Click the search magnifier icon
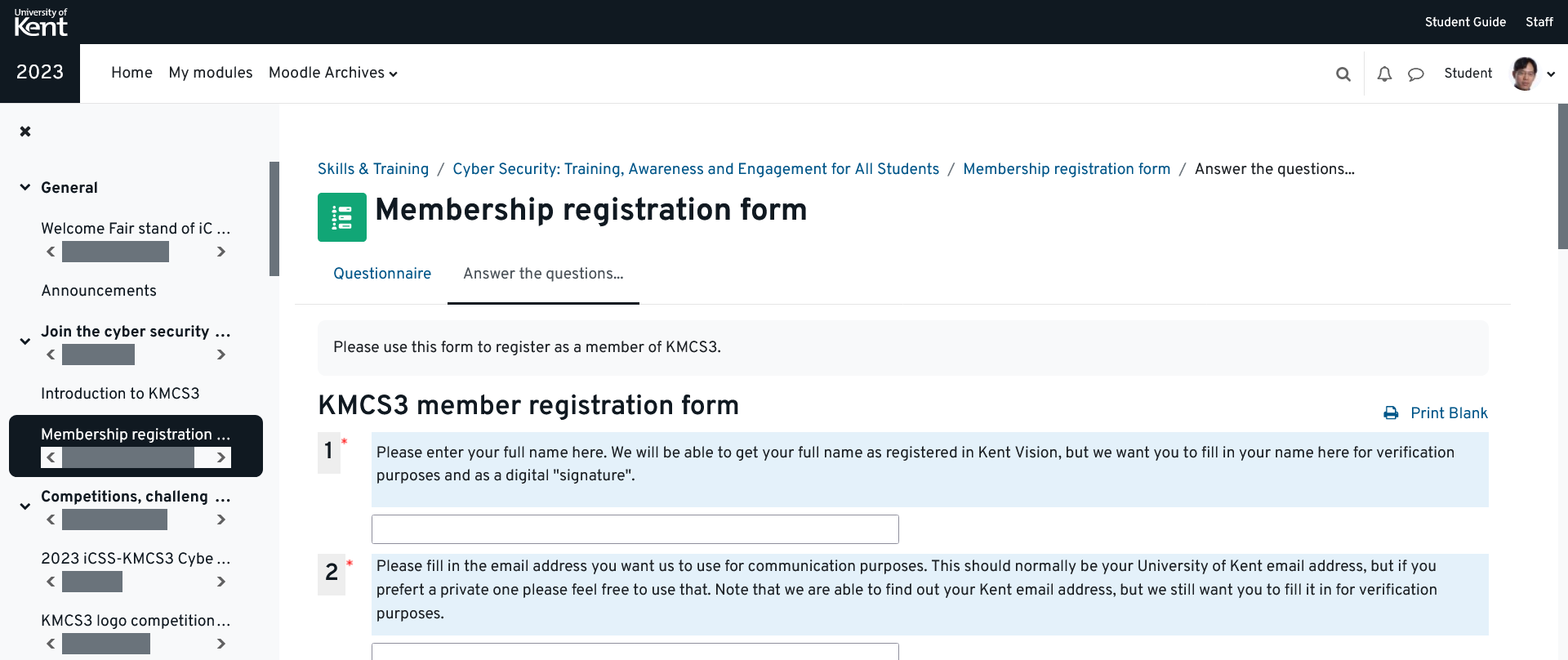Screen dimensions: 1568x660 pyautogui.click(x=1343, y=74)
